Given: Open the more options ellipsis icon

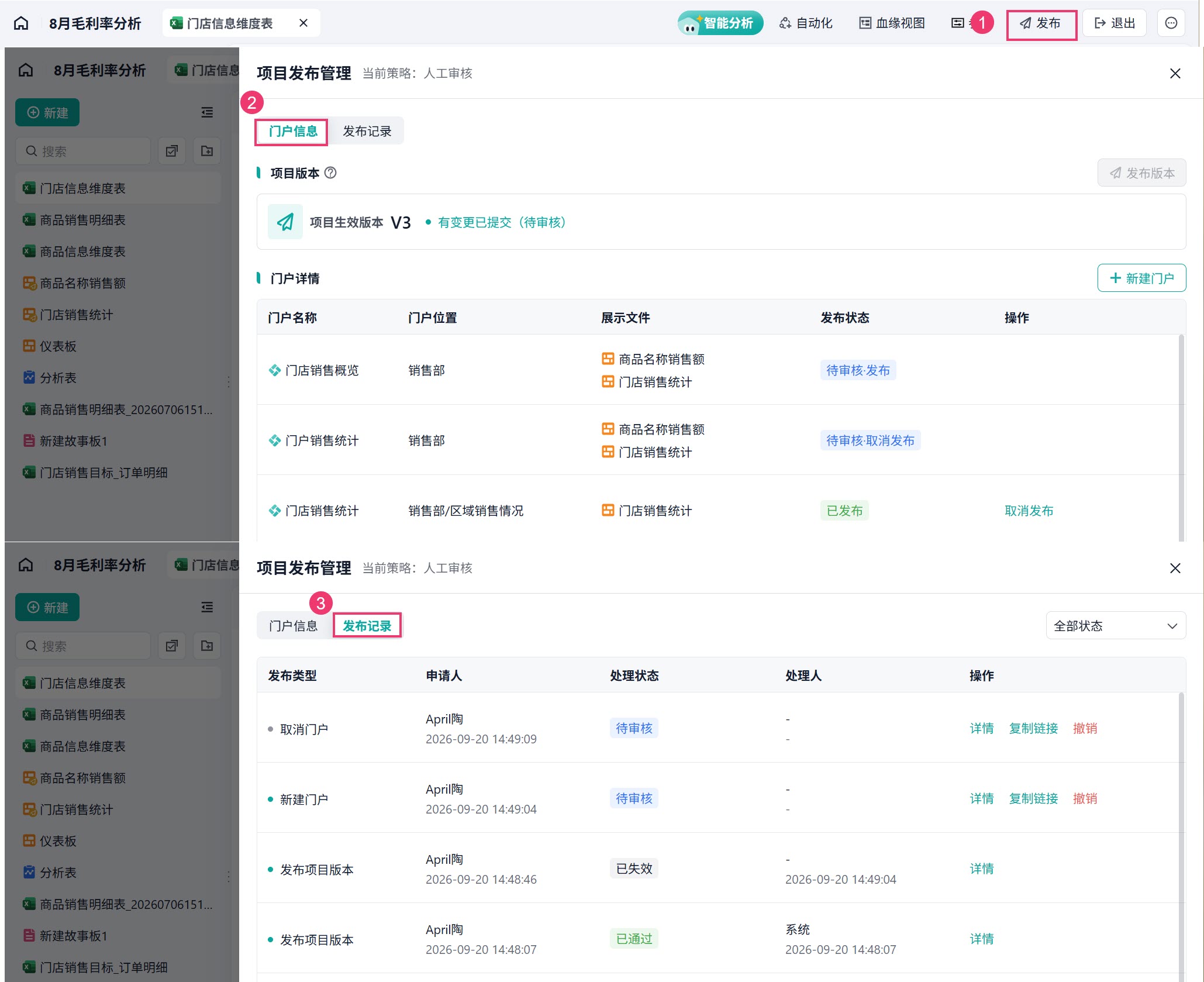Looking at the screenshot, I should (x=1171, y=23).
